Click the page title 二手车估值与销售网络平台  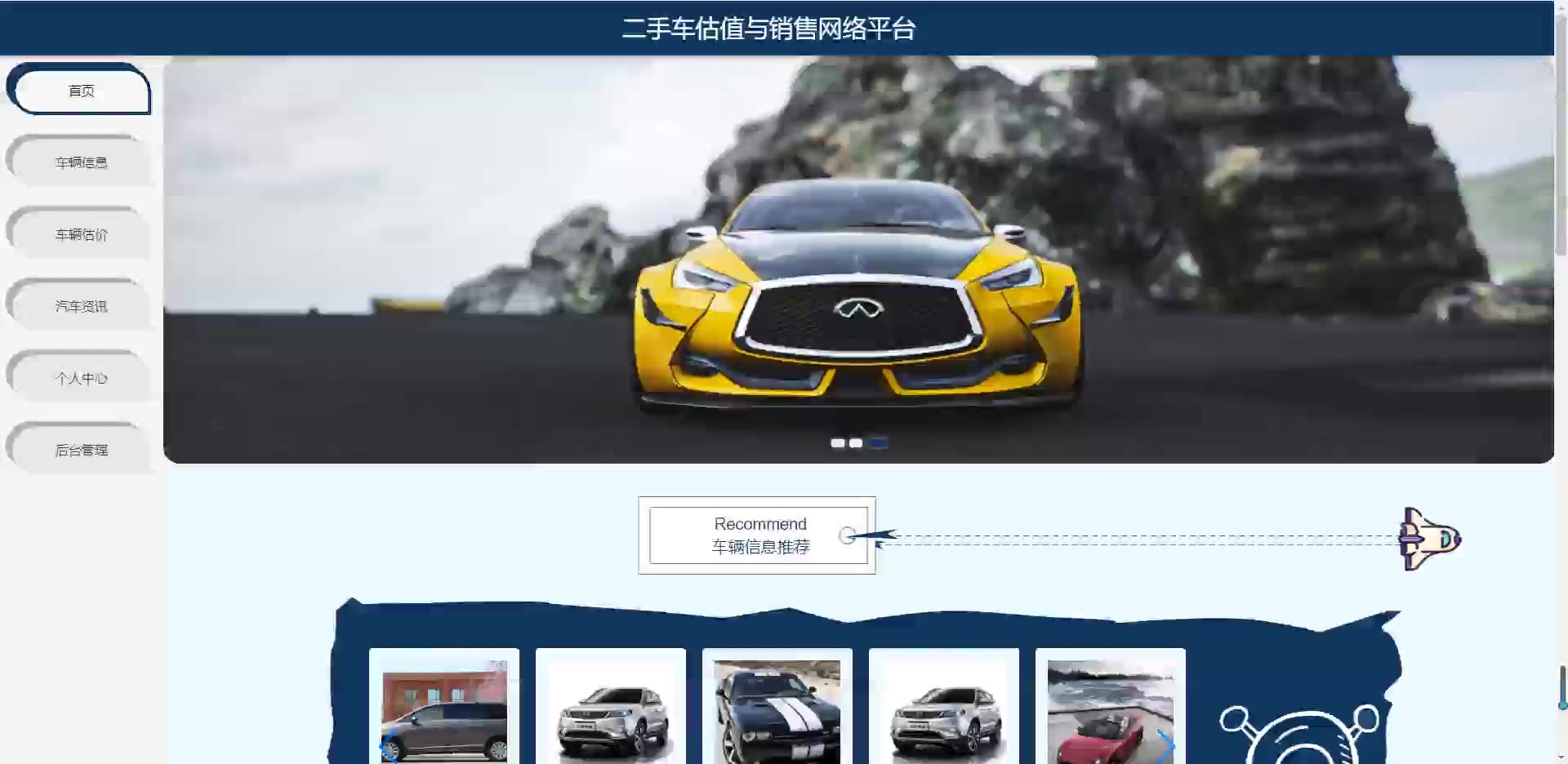tap(768, 29)
